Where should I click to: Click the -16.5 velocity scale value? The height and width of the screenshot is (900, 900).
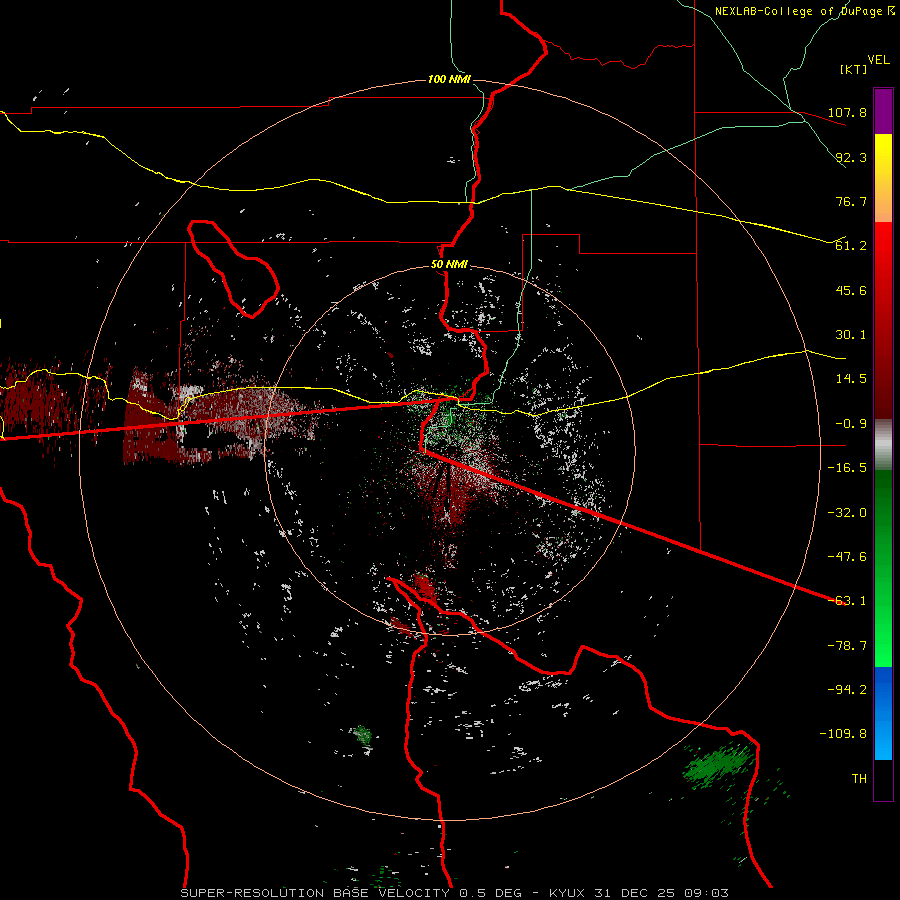(847, 468)
